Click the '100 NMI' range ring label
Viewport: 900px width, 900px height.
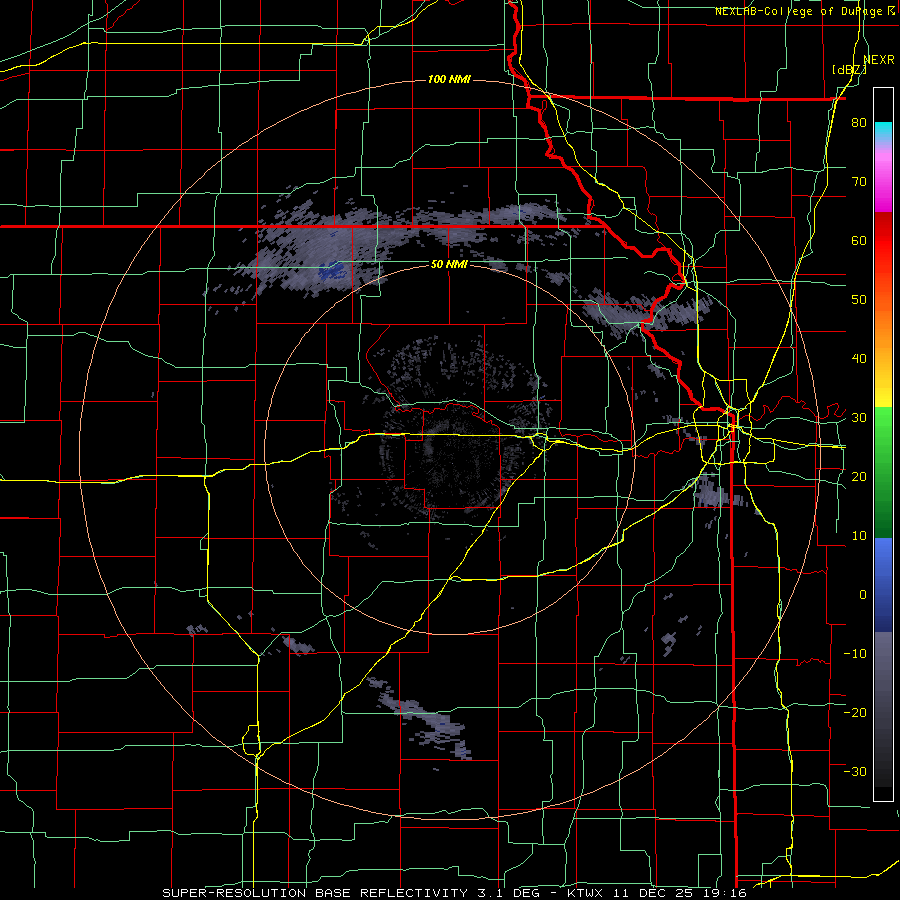point(449,79)
